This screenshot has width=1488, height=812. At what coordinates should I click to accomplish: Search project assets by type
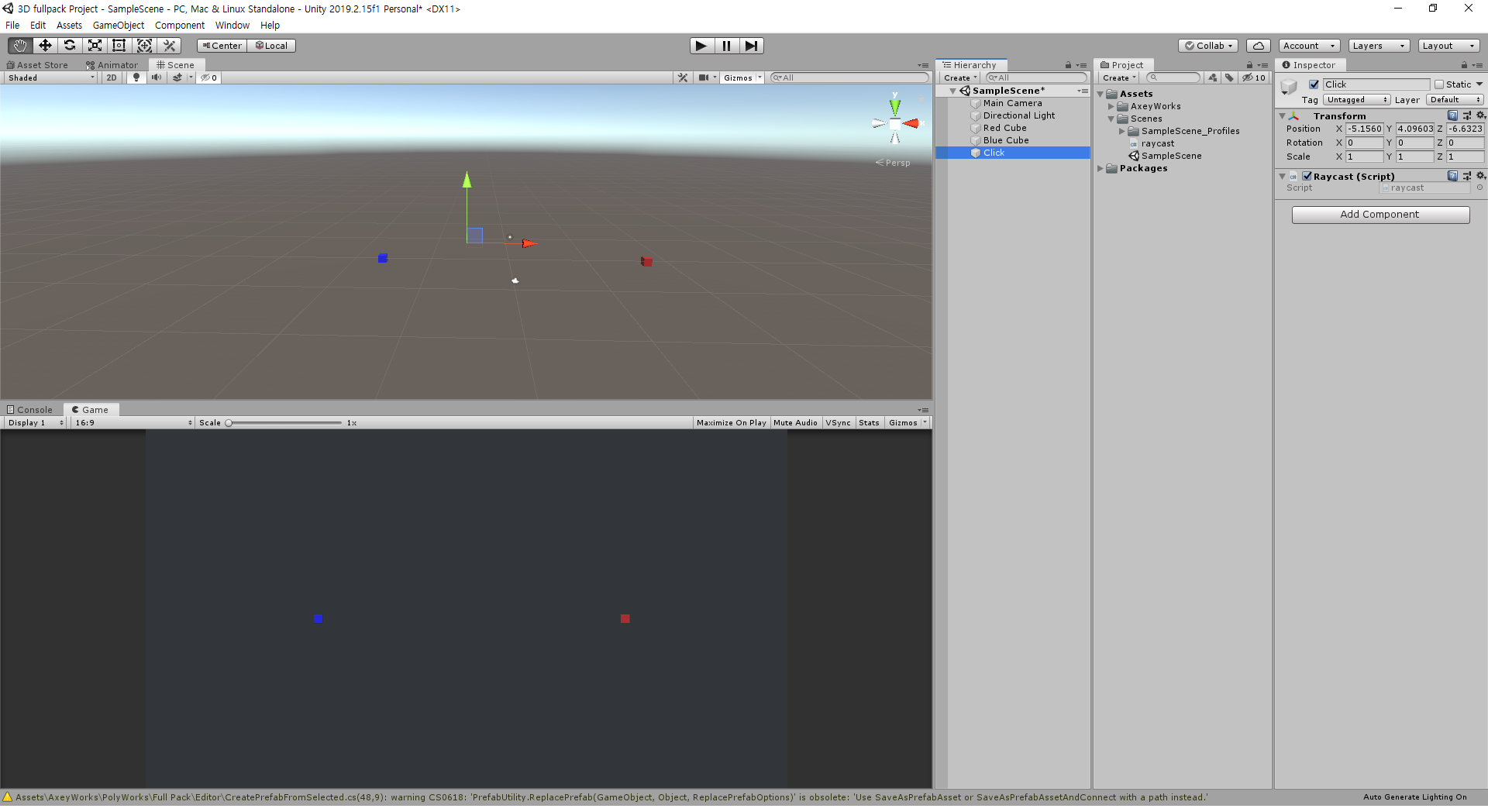click(x=1213, y=77)
